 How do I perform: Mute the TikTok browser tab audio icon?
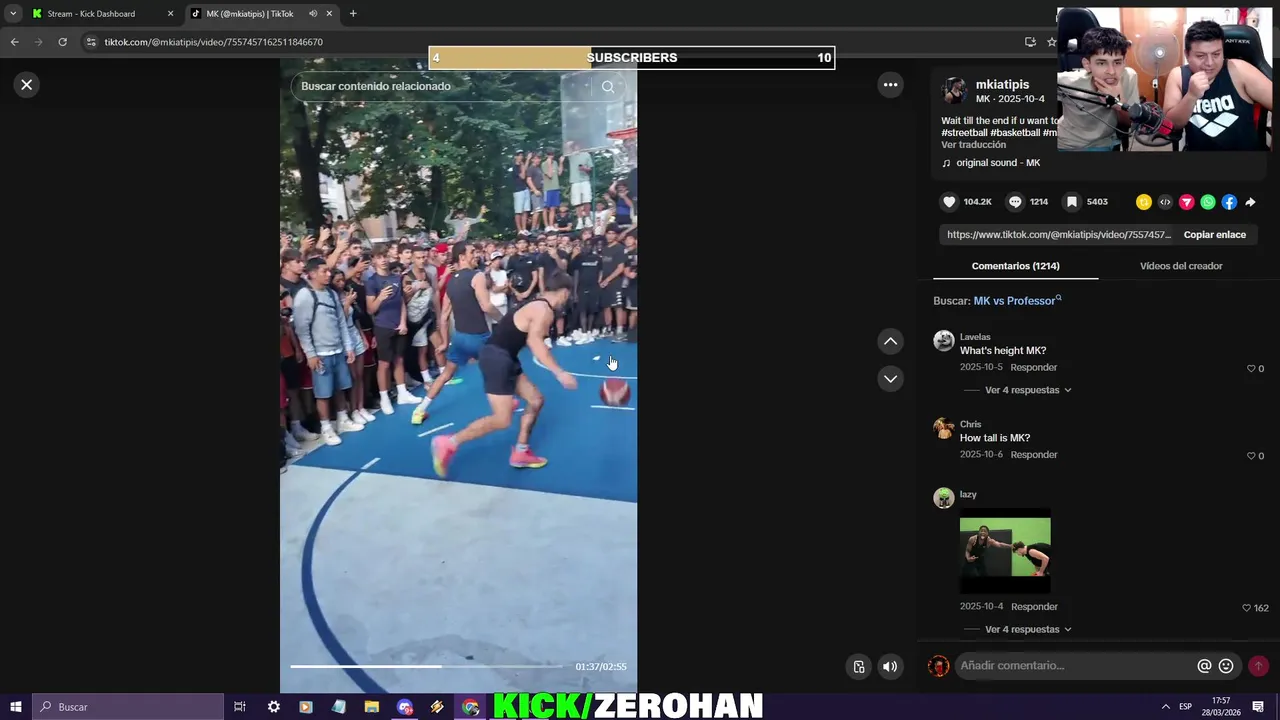pyautogui.click(x=313, y=14)
